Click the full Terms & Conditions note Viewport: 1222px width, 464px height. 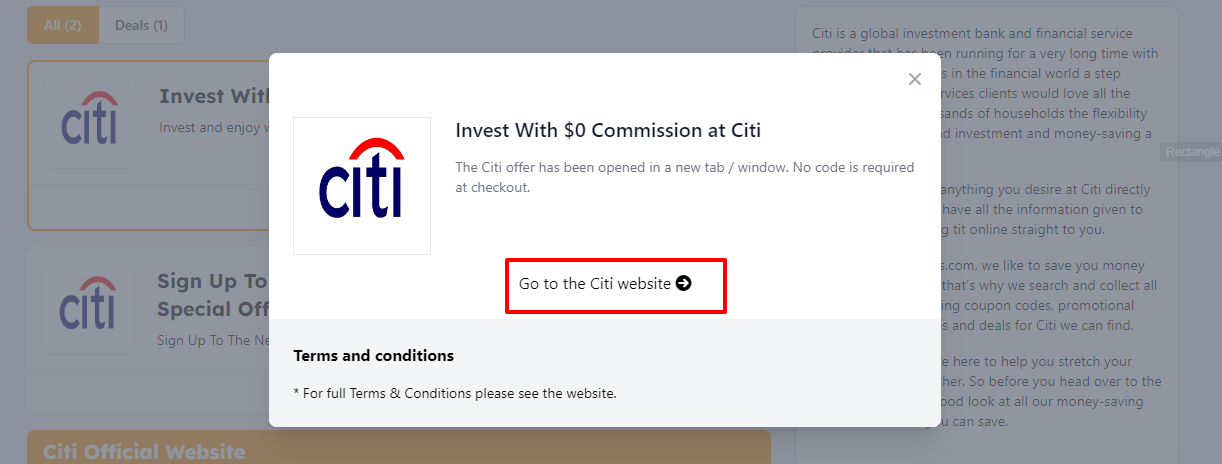pos(455,393)
